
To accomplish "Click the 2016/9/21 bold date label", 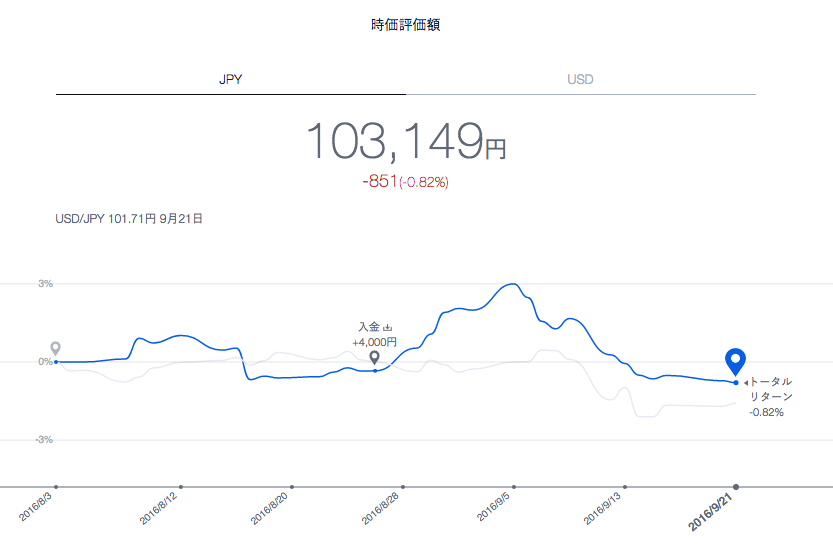I will 710,513.
